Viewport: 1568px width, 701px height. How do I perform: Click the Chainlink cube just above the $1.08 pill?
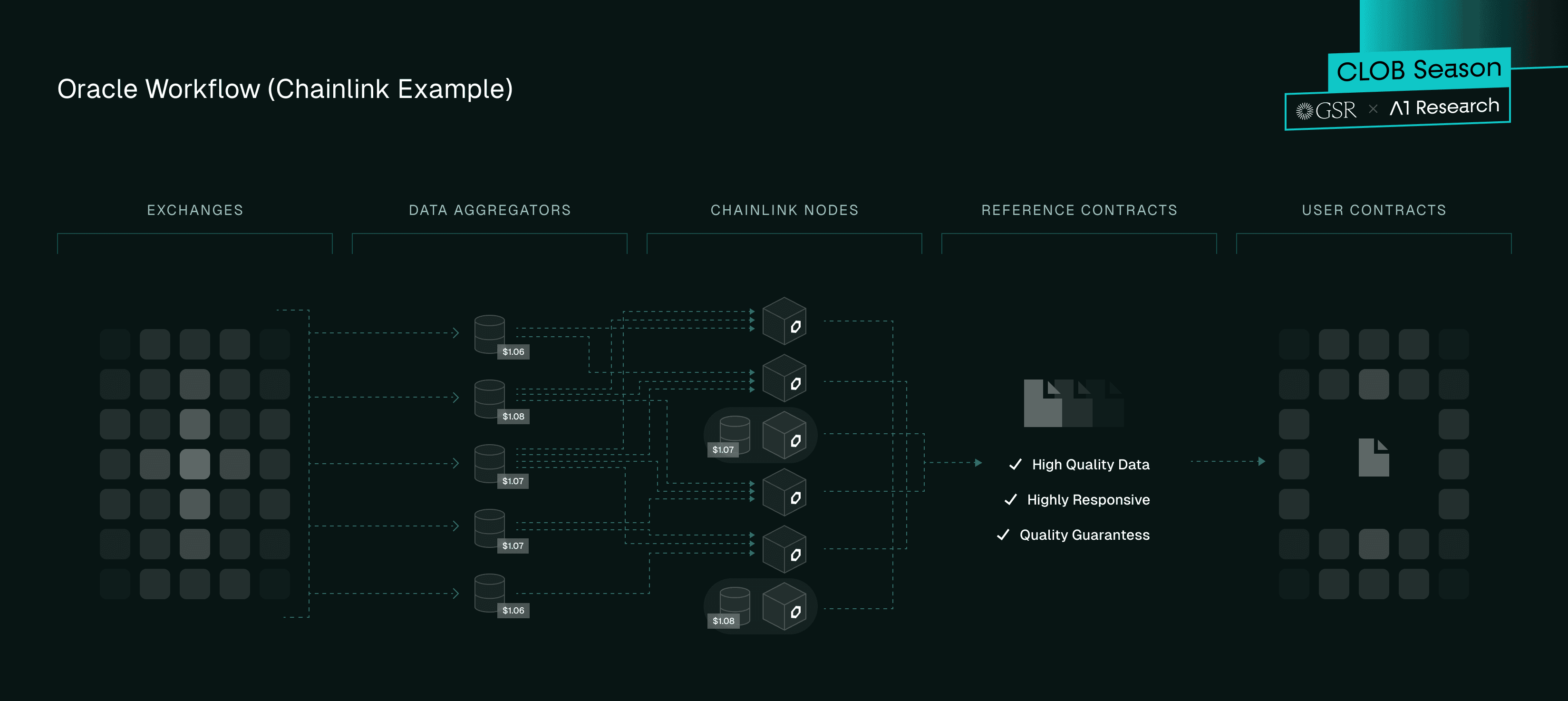(x=784, y=549)
